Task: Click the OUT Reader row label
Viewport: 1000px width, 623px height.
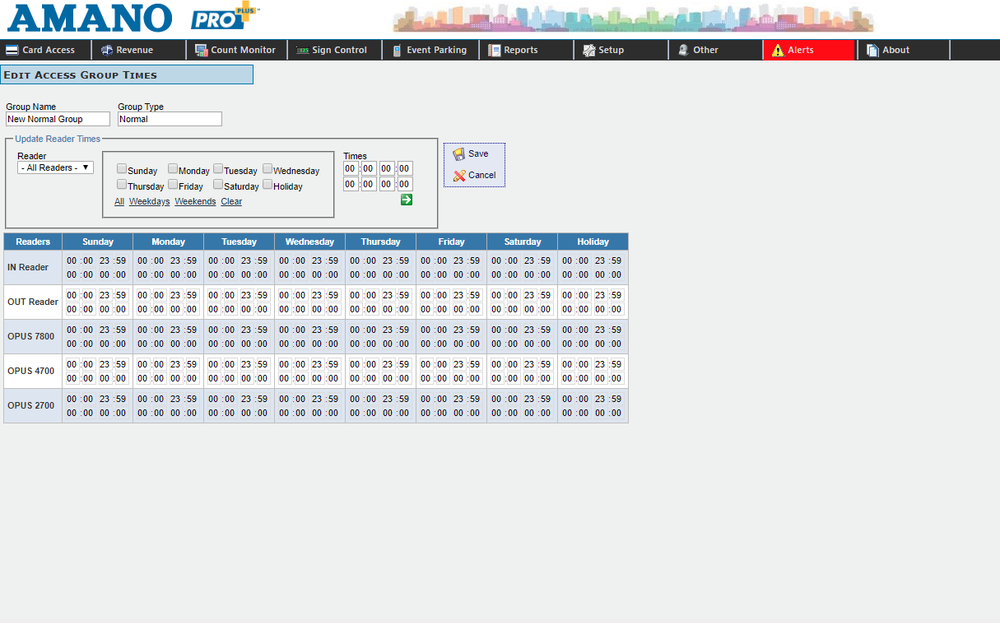Action: [x=33, y=302]
